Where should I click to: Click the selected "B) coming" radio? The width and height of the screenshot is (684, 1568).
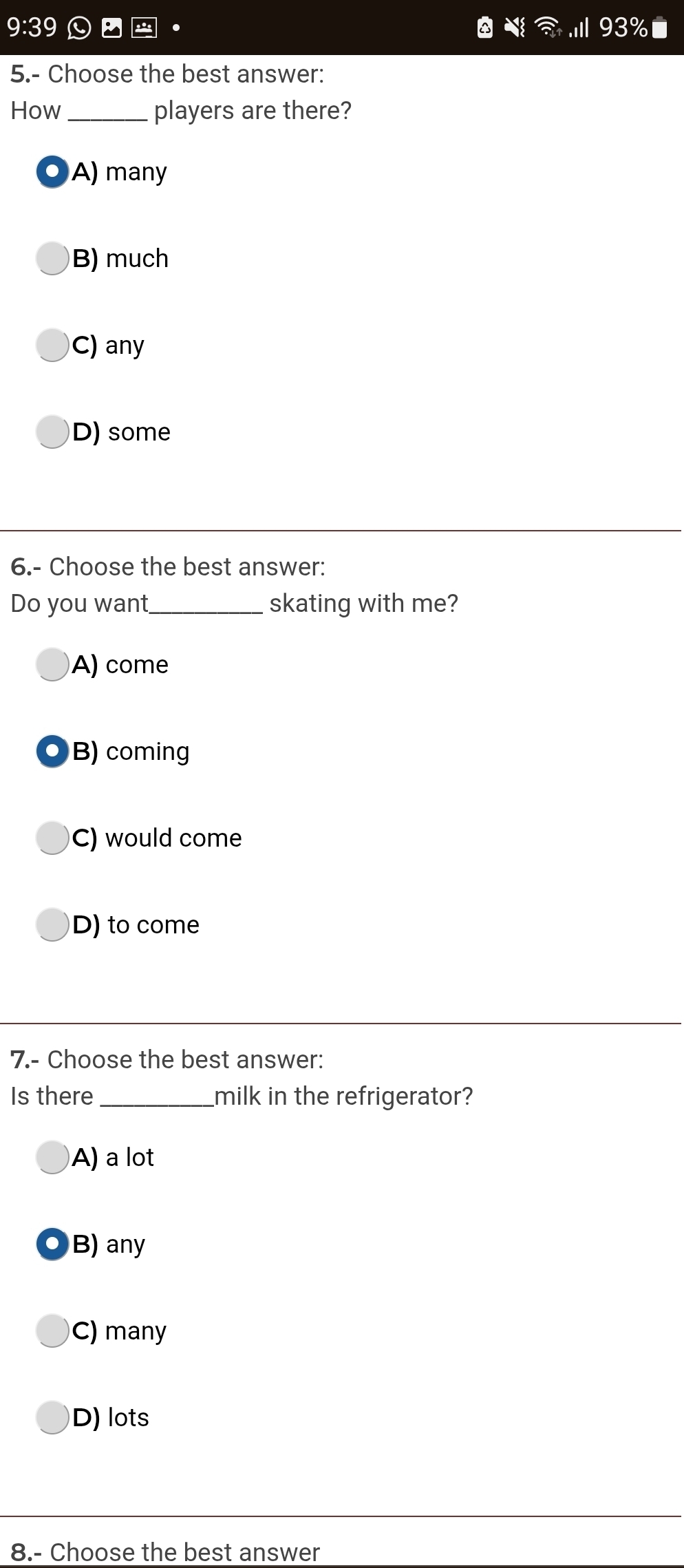click(x=53, y=751)
